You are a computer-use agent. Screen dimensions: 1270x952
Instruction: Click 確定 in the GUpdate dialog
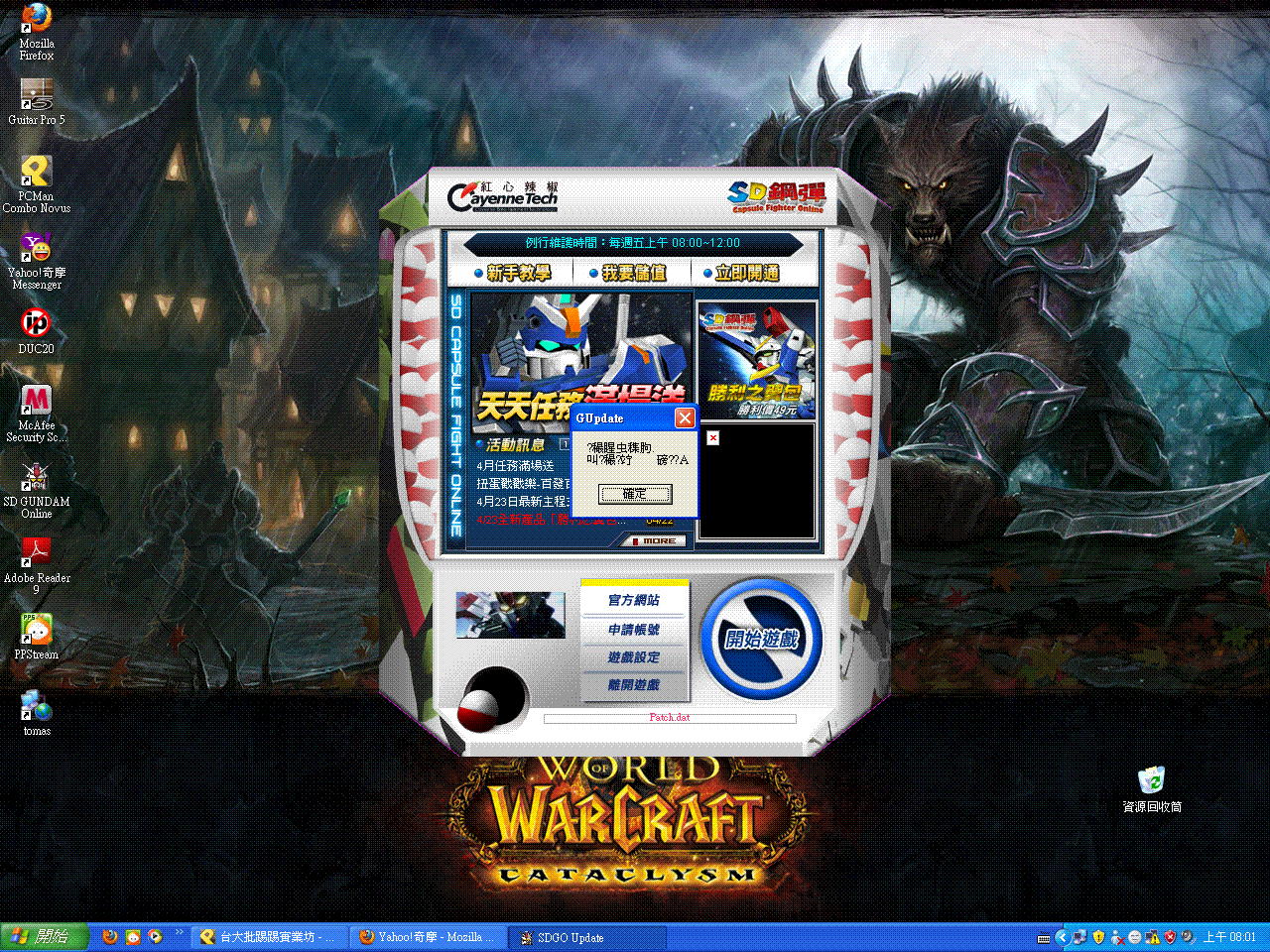(x=635, y=494)
